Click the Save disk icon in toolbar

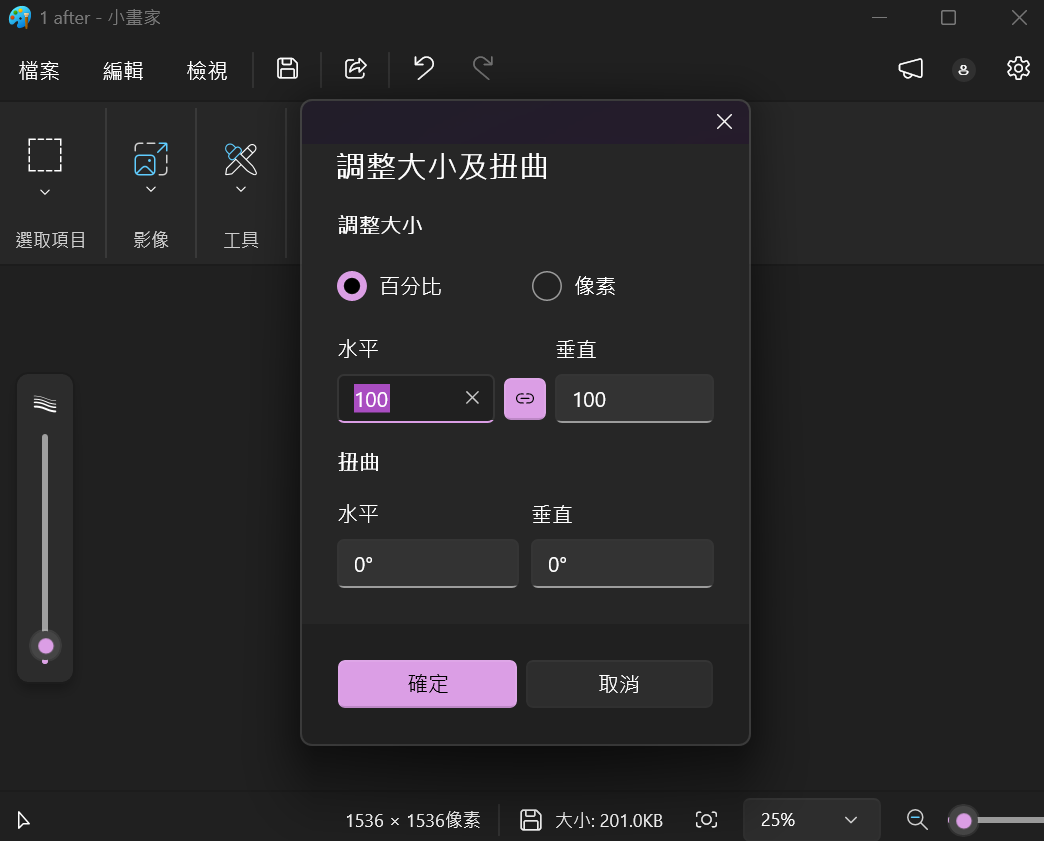pos(288,69)
